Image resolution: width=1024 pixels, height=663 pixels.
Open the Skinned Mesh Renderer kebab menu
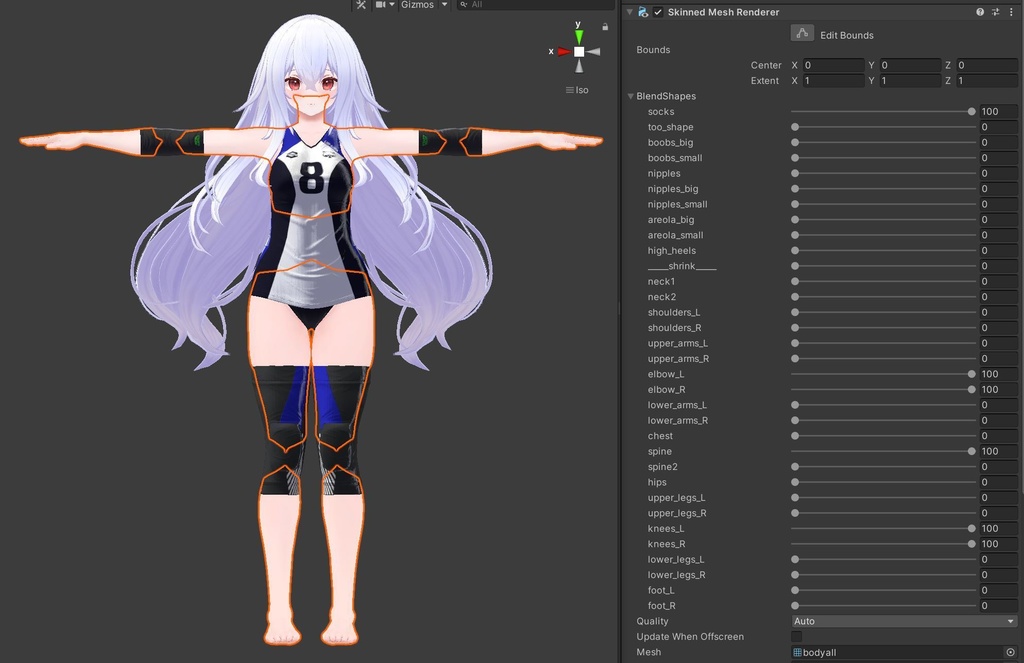[x=1011, y=12]
